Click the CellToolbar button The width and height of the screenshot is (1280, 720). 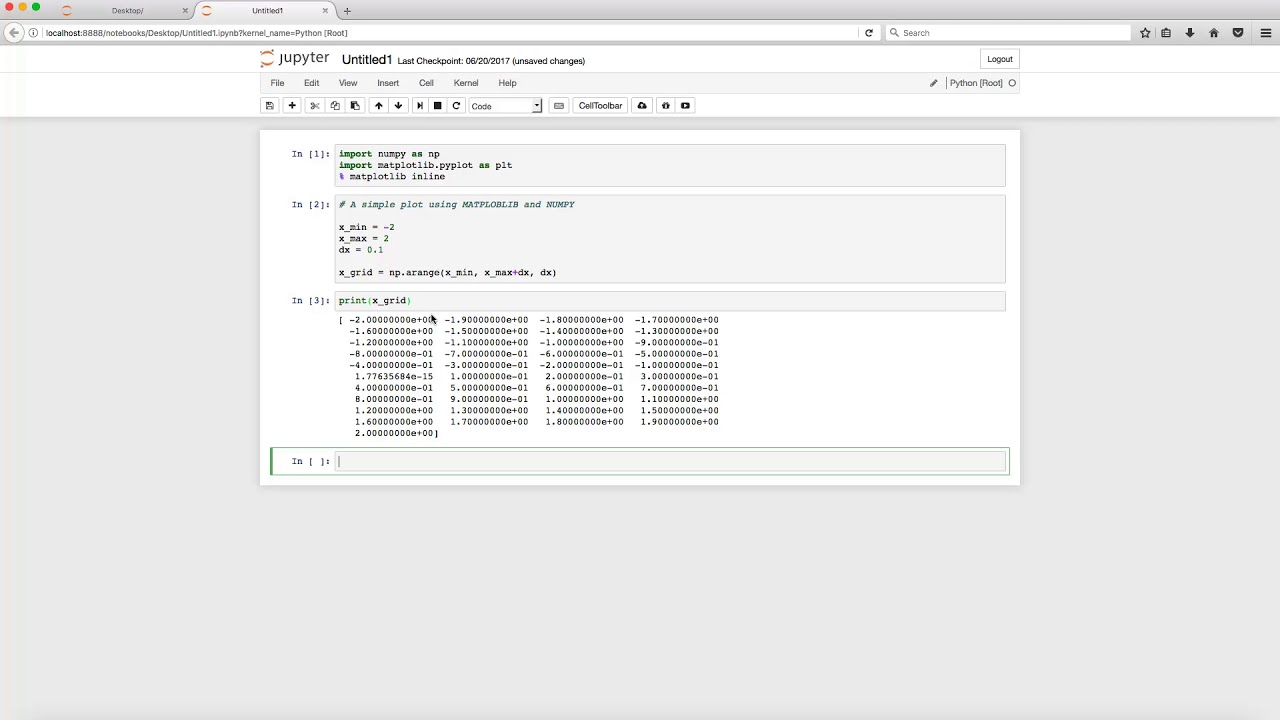[600, 106]
